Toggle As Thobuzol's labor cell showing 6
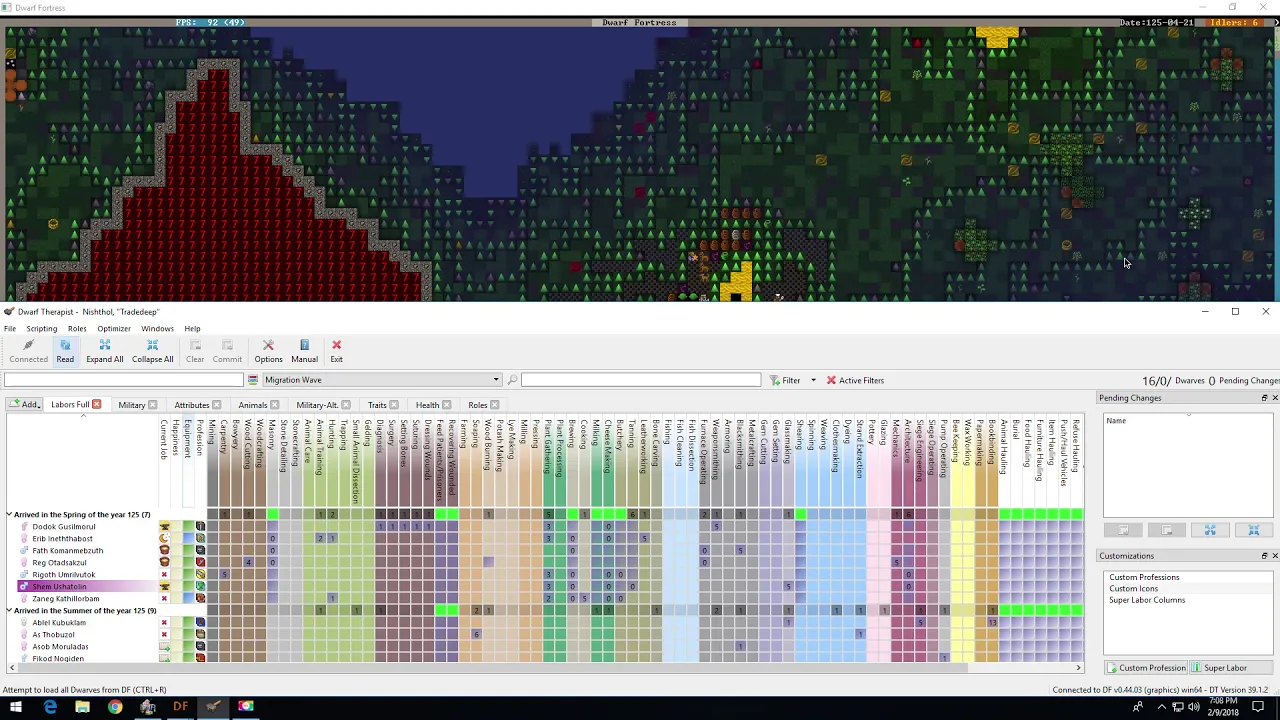Image resolution: width=1280 pixels, height=720 pixels. click(476, 635)
